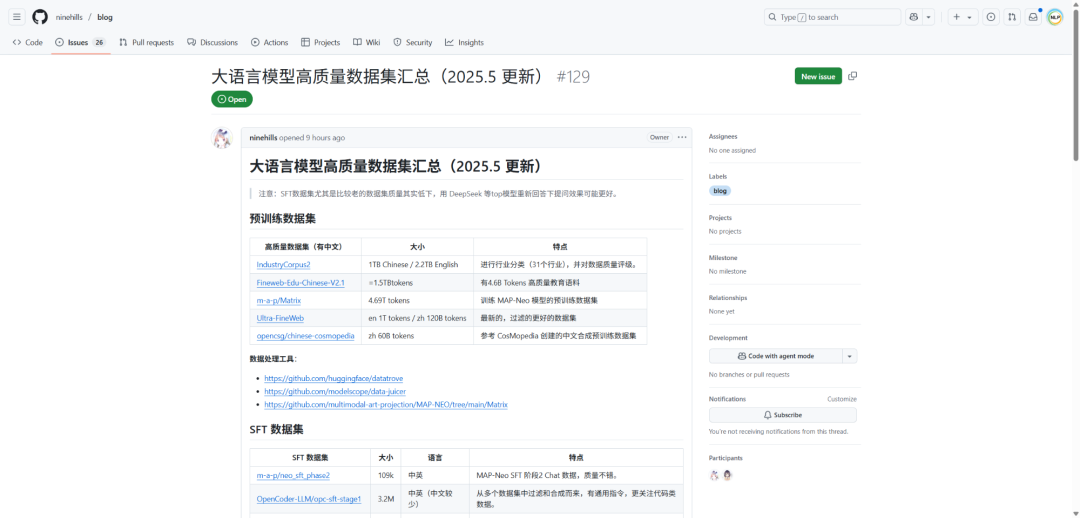Screen dimensions: 1080x518
Task: Click the Relationships sidebar heading
Action: 728,298
